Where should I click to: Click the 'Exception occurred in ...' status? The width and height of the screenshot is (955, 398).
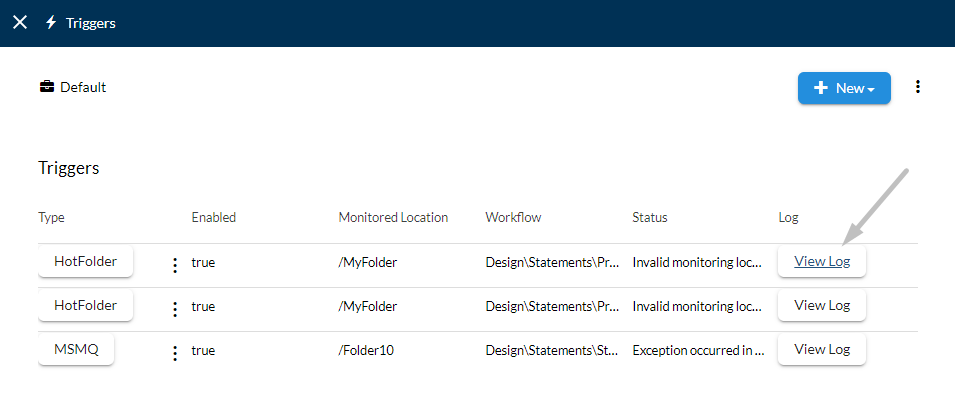(x=698, y=351)
